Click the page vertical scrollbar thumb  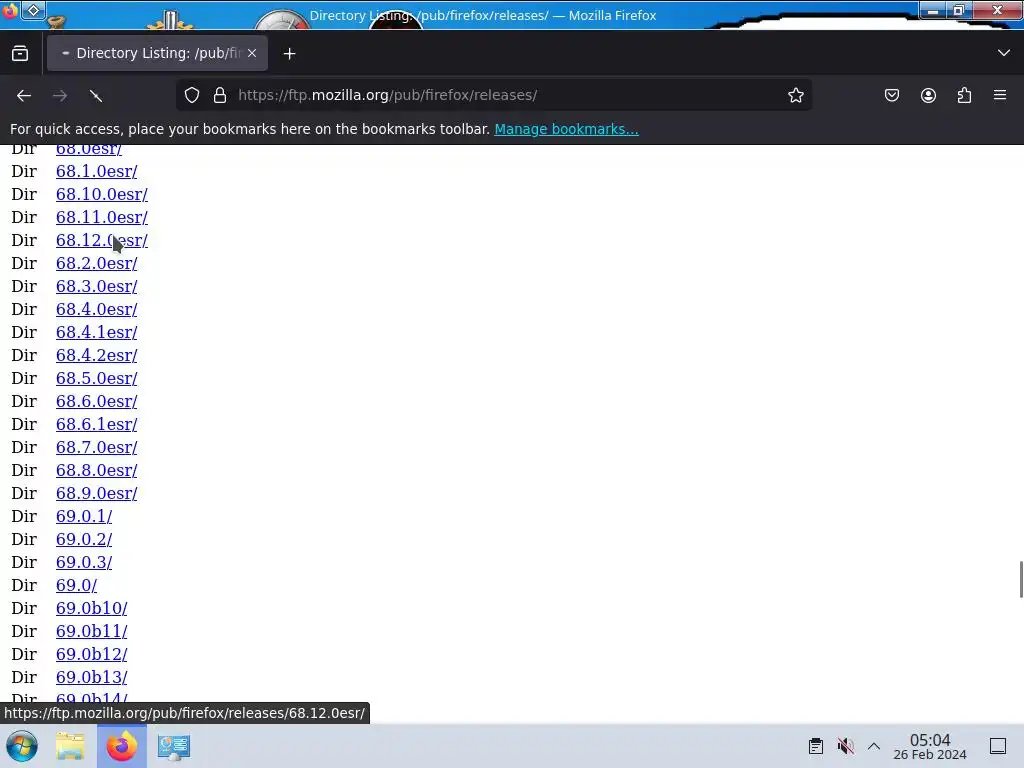1021,579
